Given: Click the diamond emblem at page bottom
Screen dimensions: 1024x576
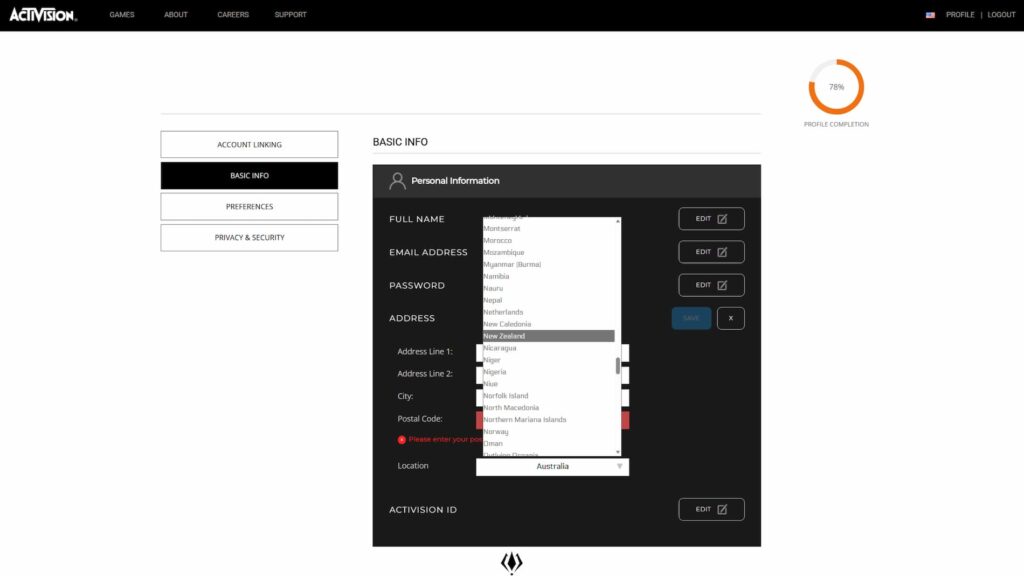Looking at the screenshot, I should pyautogui.click(x=511, y=563).
